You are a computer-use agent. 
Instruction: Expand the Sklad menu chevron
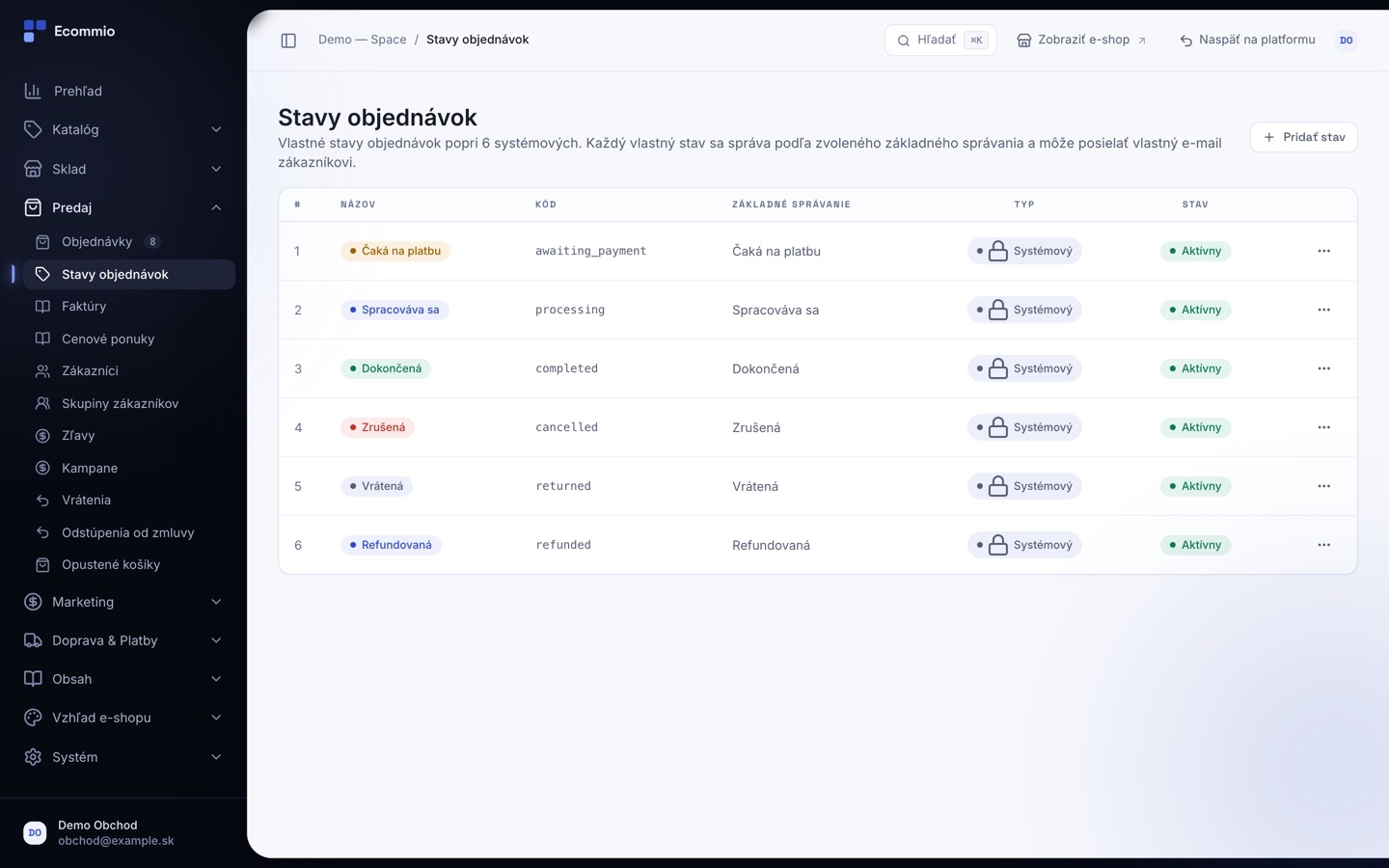point(216,169)
